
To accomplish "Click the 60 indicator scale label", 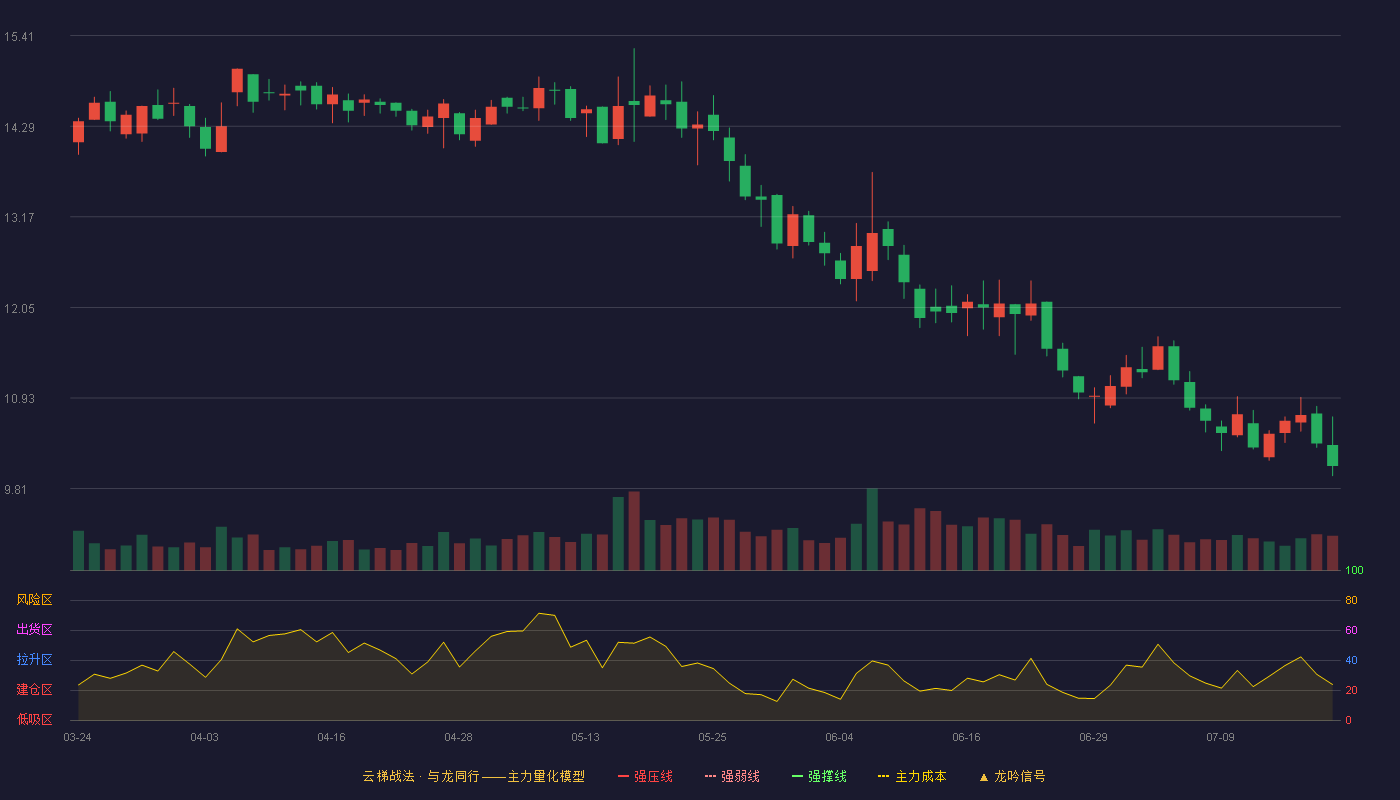I will pos(1351,630).
